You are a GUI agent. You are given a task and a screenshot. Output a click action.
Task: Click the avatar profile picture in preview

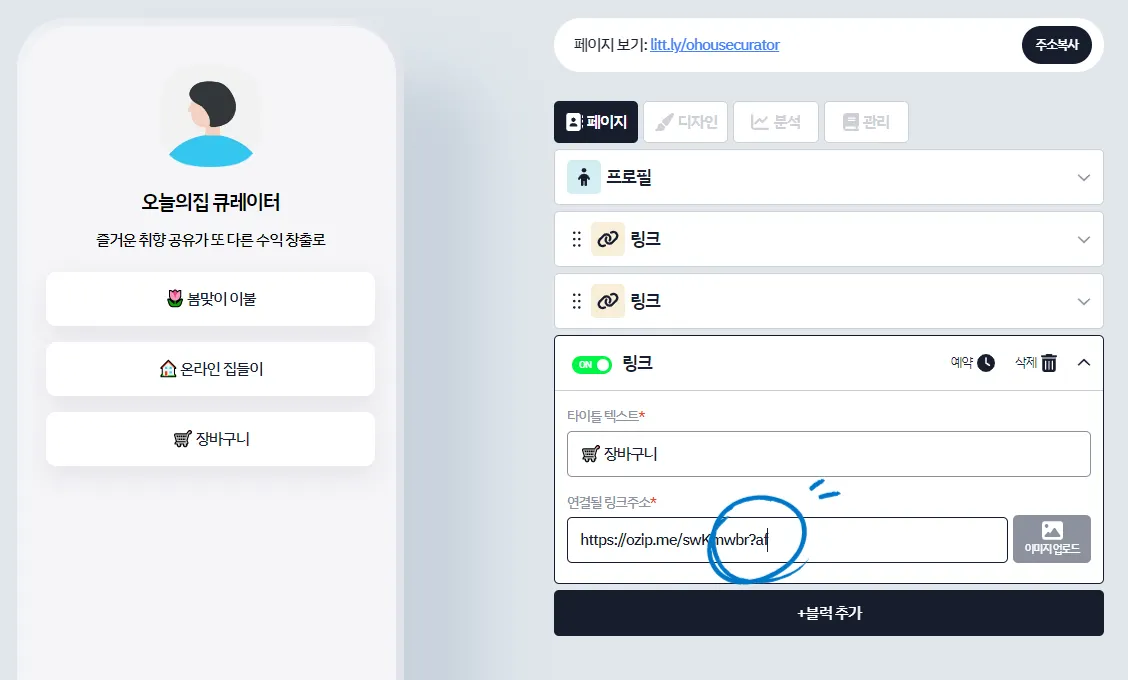(x=211, y=120)
